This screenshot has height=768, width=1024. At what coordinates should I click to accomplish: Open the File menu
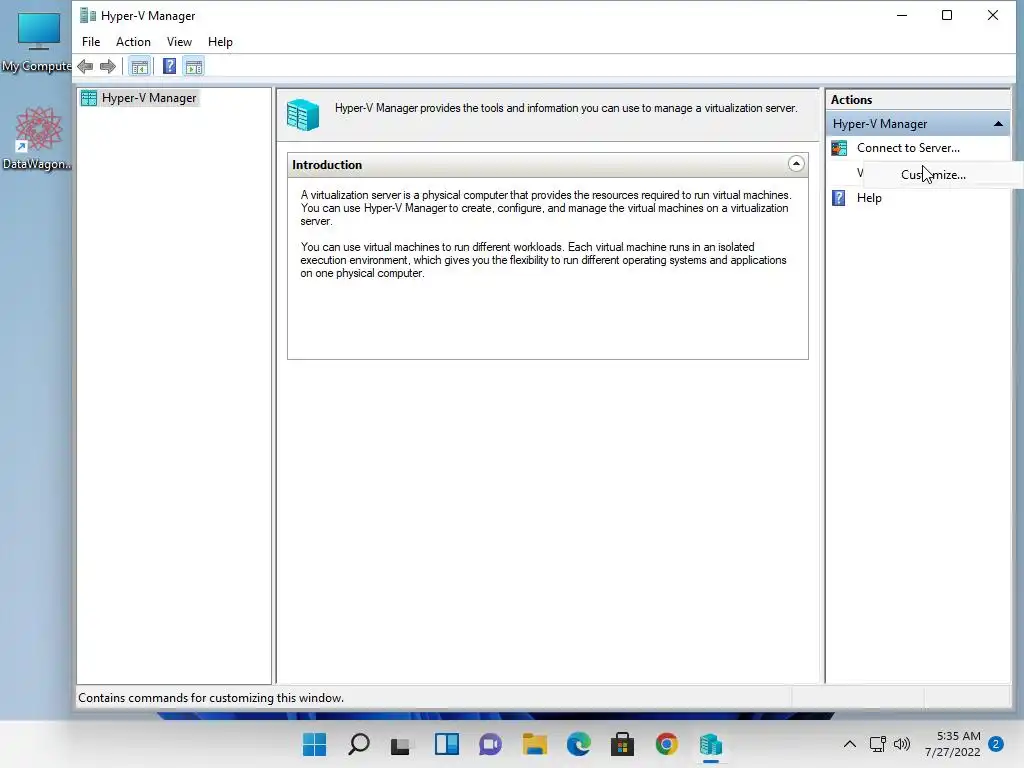[x=91, y=42]
